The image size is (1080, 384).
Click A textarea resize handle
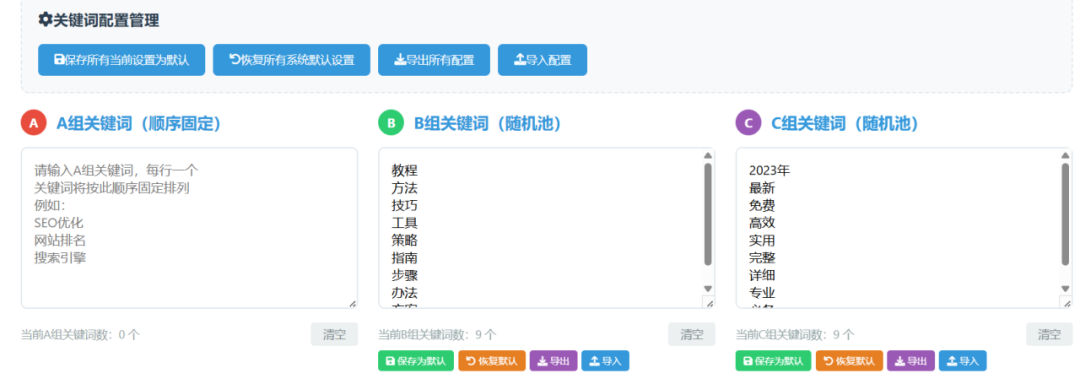point(353,303)
